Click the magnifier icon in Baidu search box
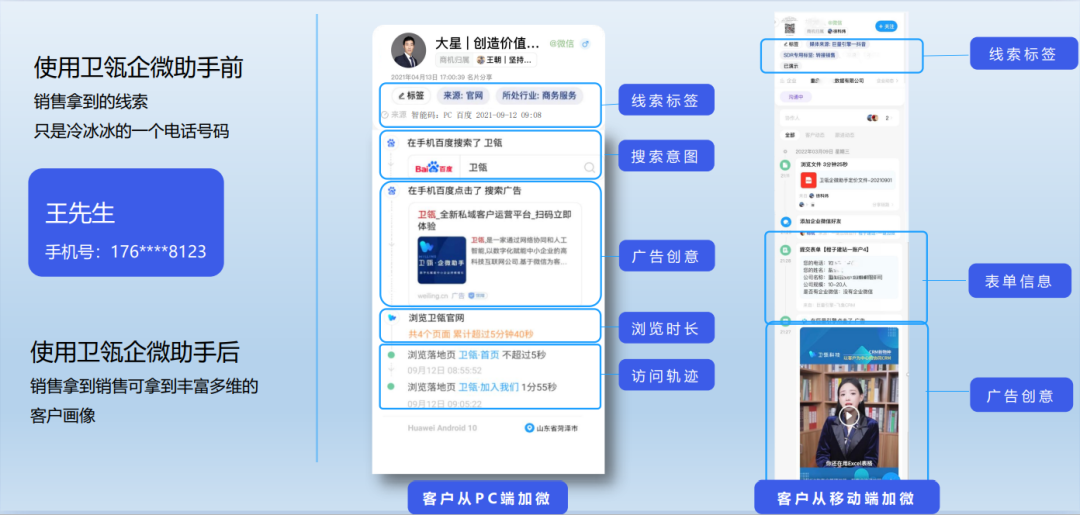 (x=589, y=167)
